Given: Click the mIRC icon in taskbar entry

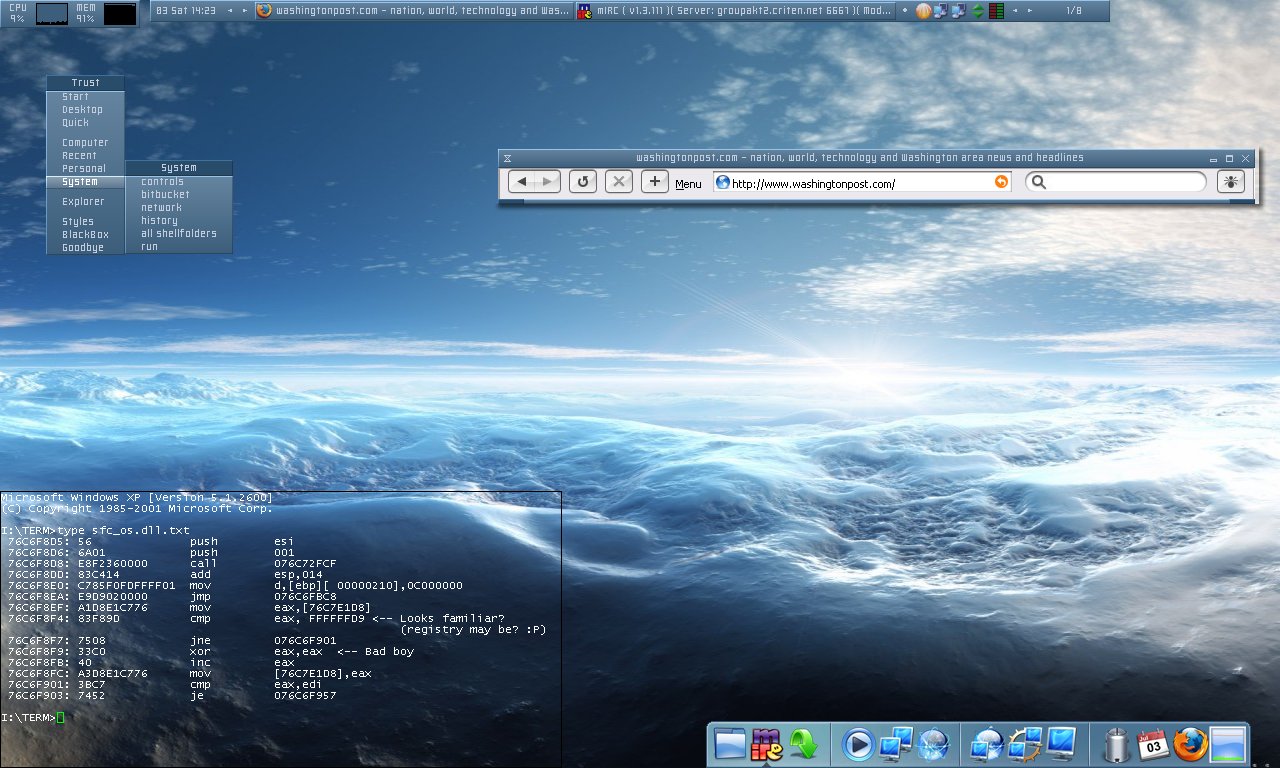Looking at the screenshot, I should tap(583, 11).
